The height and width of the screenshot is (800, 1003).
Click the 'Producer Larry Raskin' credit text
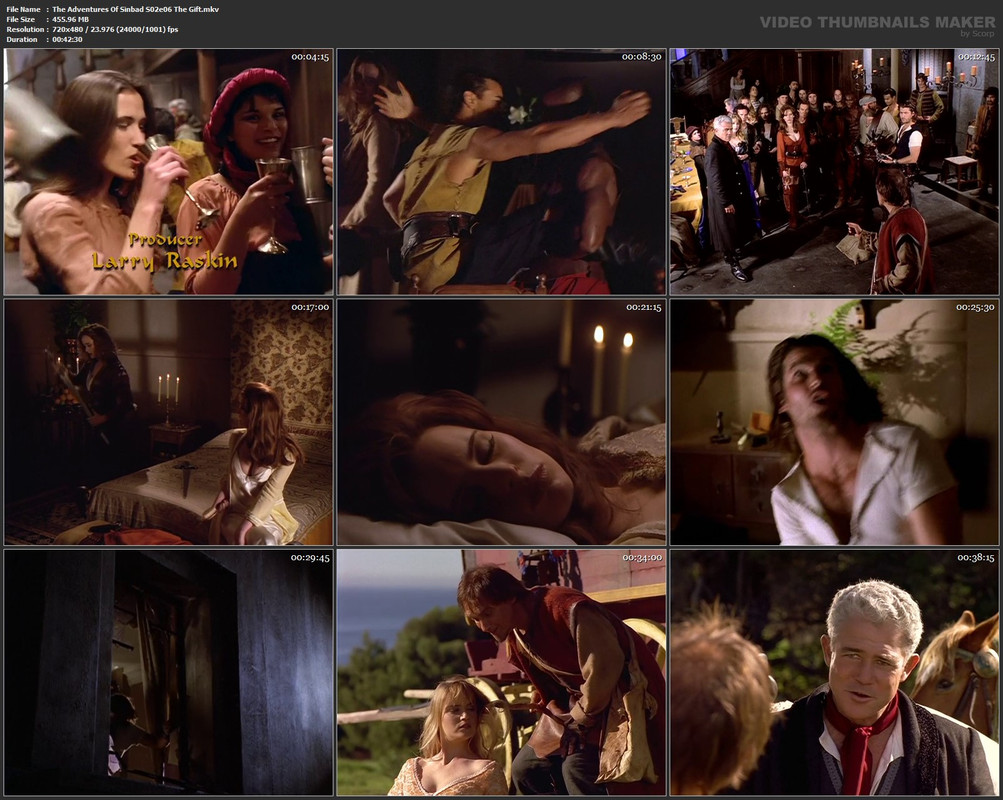tap(165, 251)
